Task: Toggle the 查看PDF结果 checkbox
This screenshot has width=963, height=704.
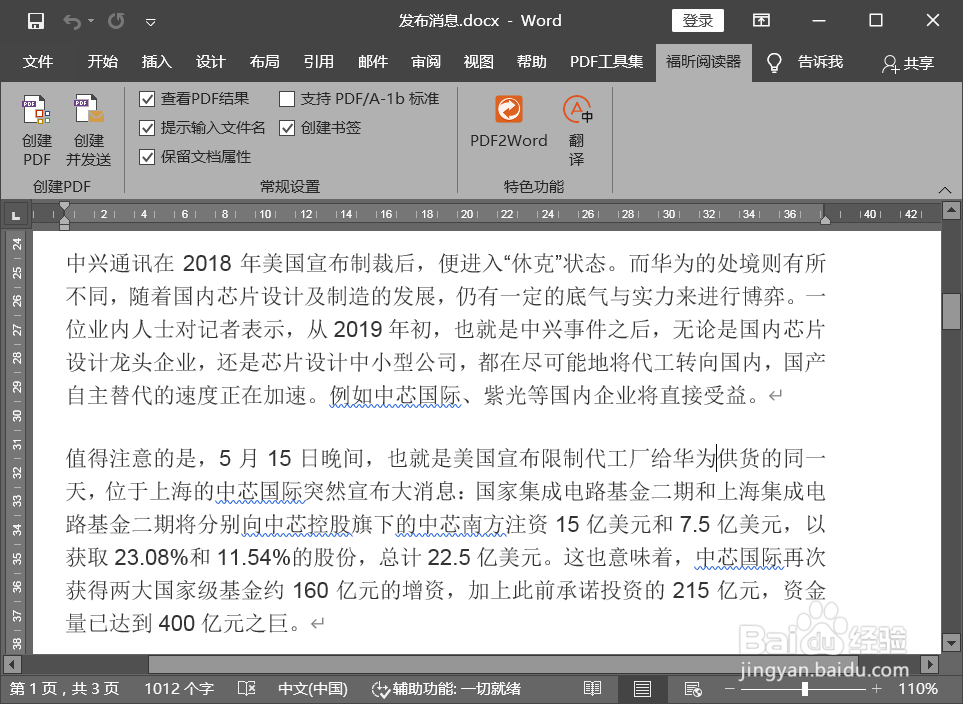Action: (146, 98)
